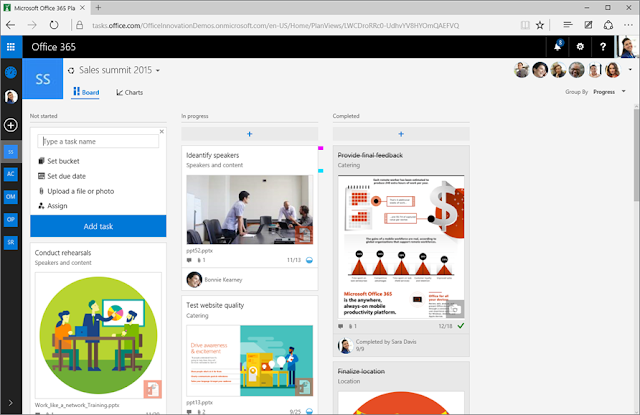Screen dimensions: 640x415
Task: Add page to favorites with star
Action: (540, 25)
